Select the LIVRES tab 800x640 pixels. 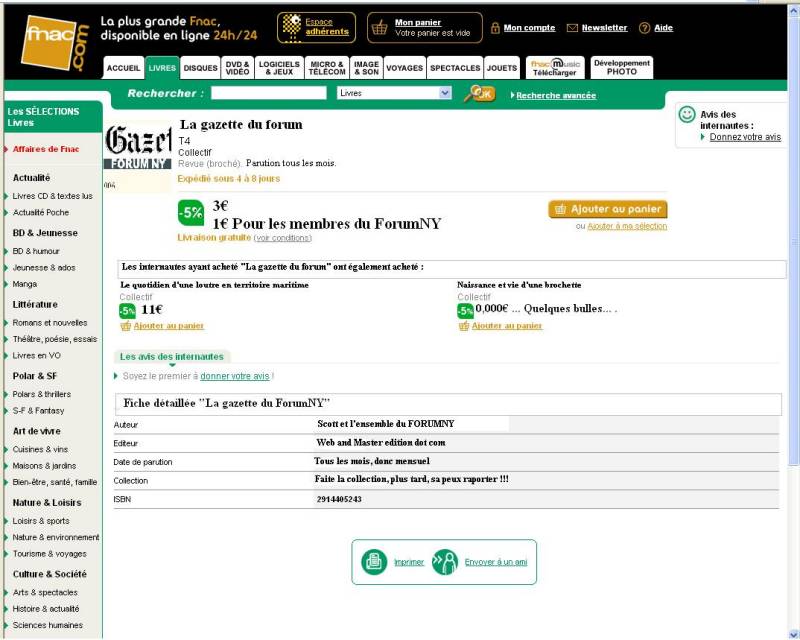pyautogui.click(x=162, y=68)
